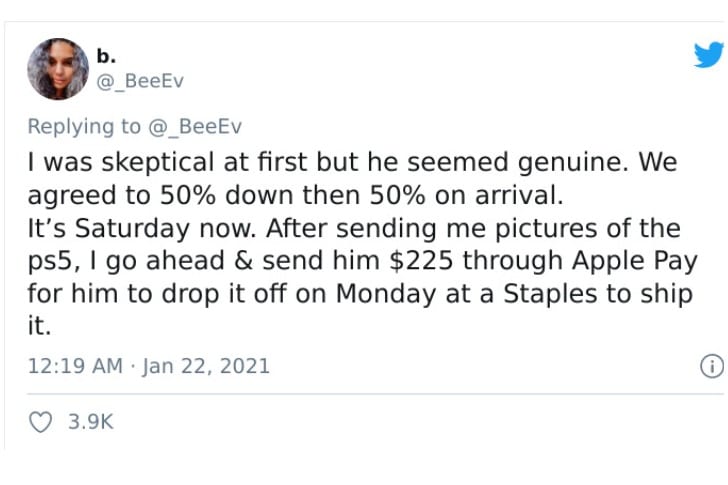The height and width of the screenshot is (485, 728).
Task: Open the @_BeeEv handle below the name
Action: pos(140,81)
